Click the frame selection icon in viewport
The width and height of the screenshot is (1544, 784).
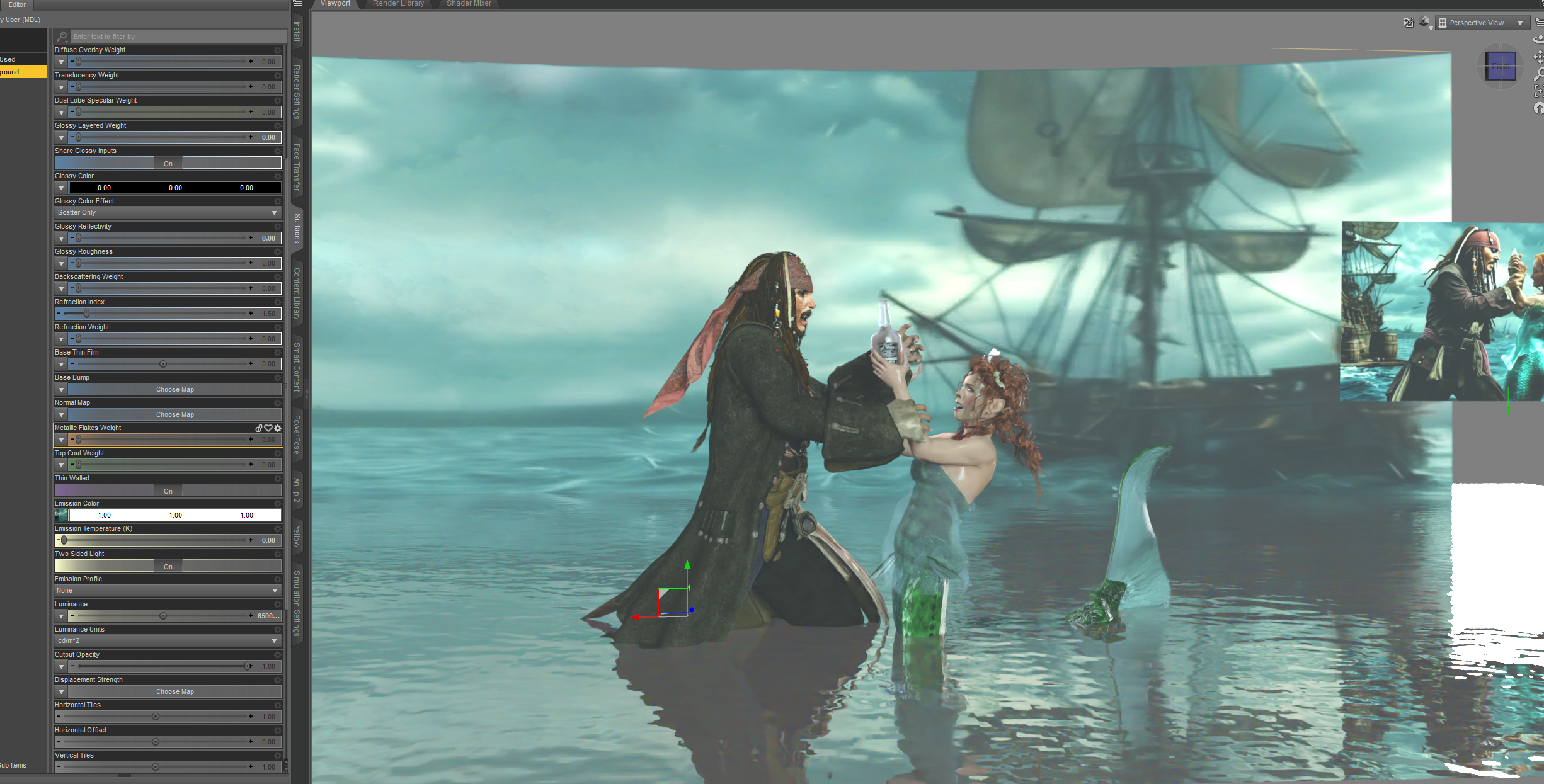tap(1538, 92)
